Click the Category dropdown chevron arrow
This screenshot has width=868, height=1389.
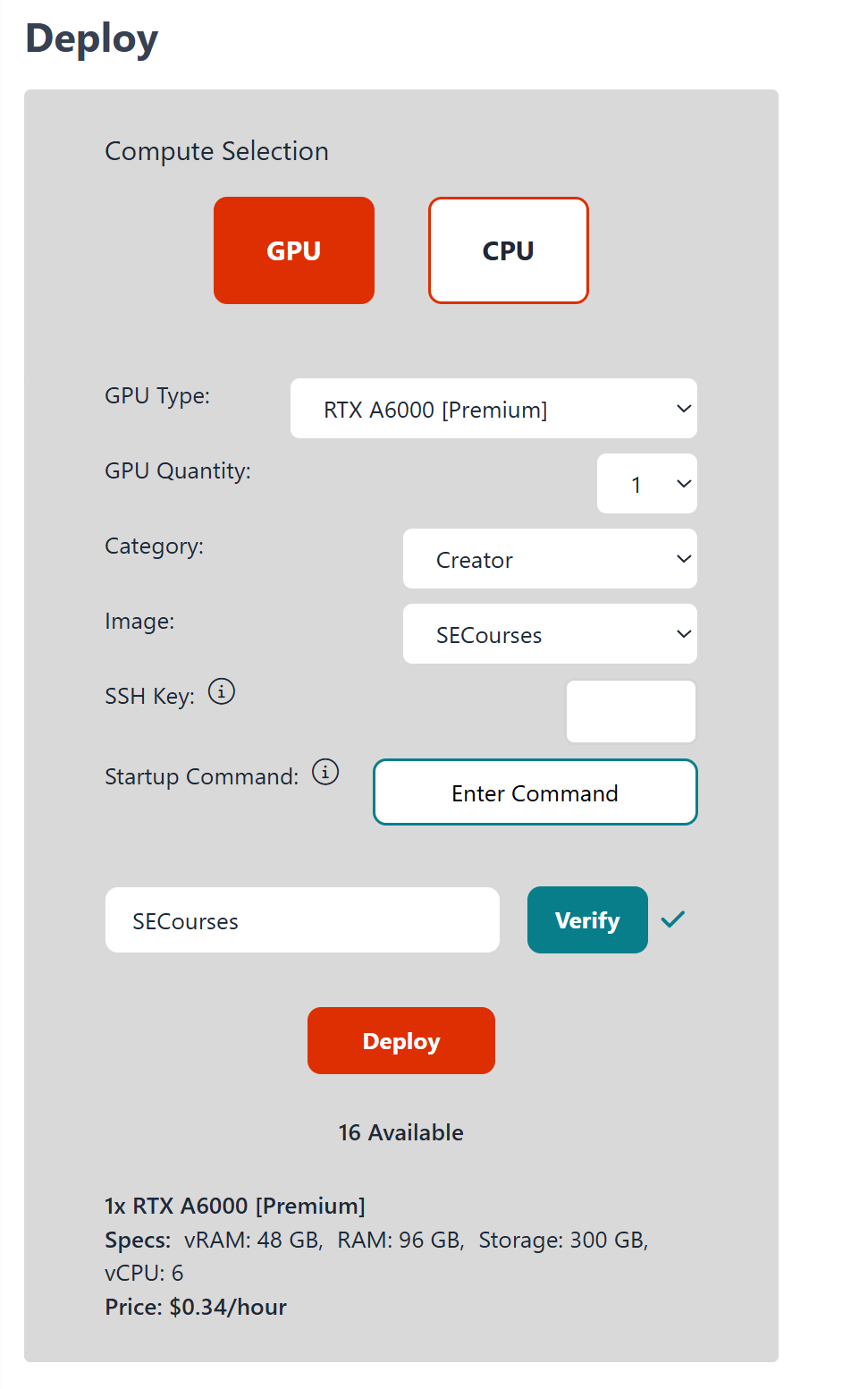tap(684, 559)
